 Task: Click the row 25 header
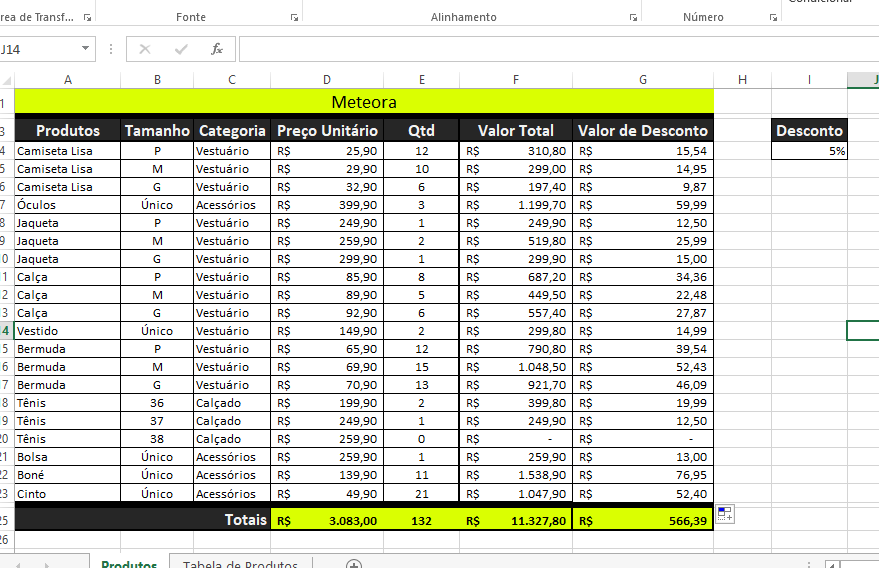[6, 520]
